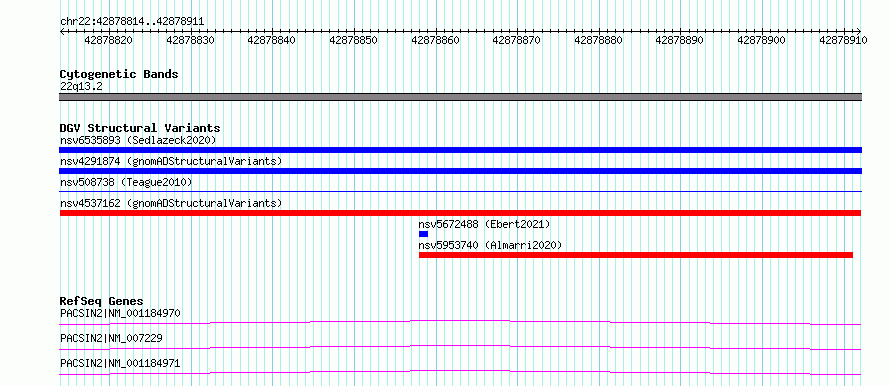Open PACSIN2|NM_001184970 transcript label
Screen dimensions: 890x386
[x=120, y=313]
